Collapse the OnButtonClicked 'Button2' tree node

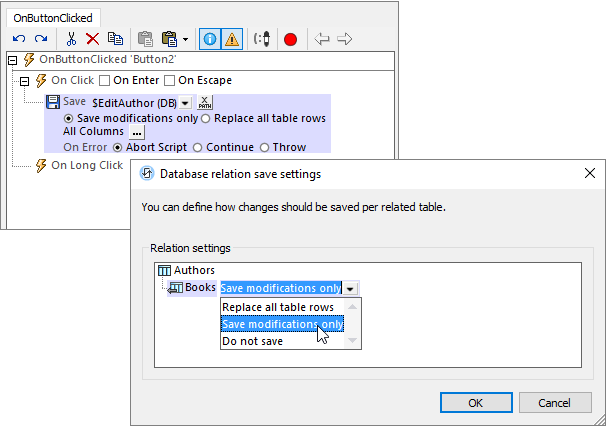point(12,60)
